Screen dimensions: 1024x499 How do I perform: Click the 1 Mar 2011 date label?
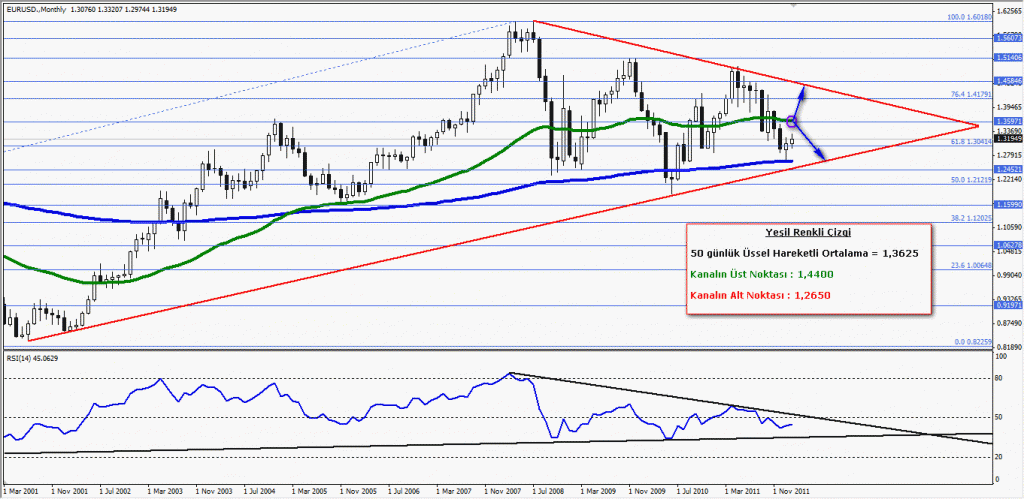pyautogui.click(x=743, y=489)
